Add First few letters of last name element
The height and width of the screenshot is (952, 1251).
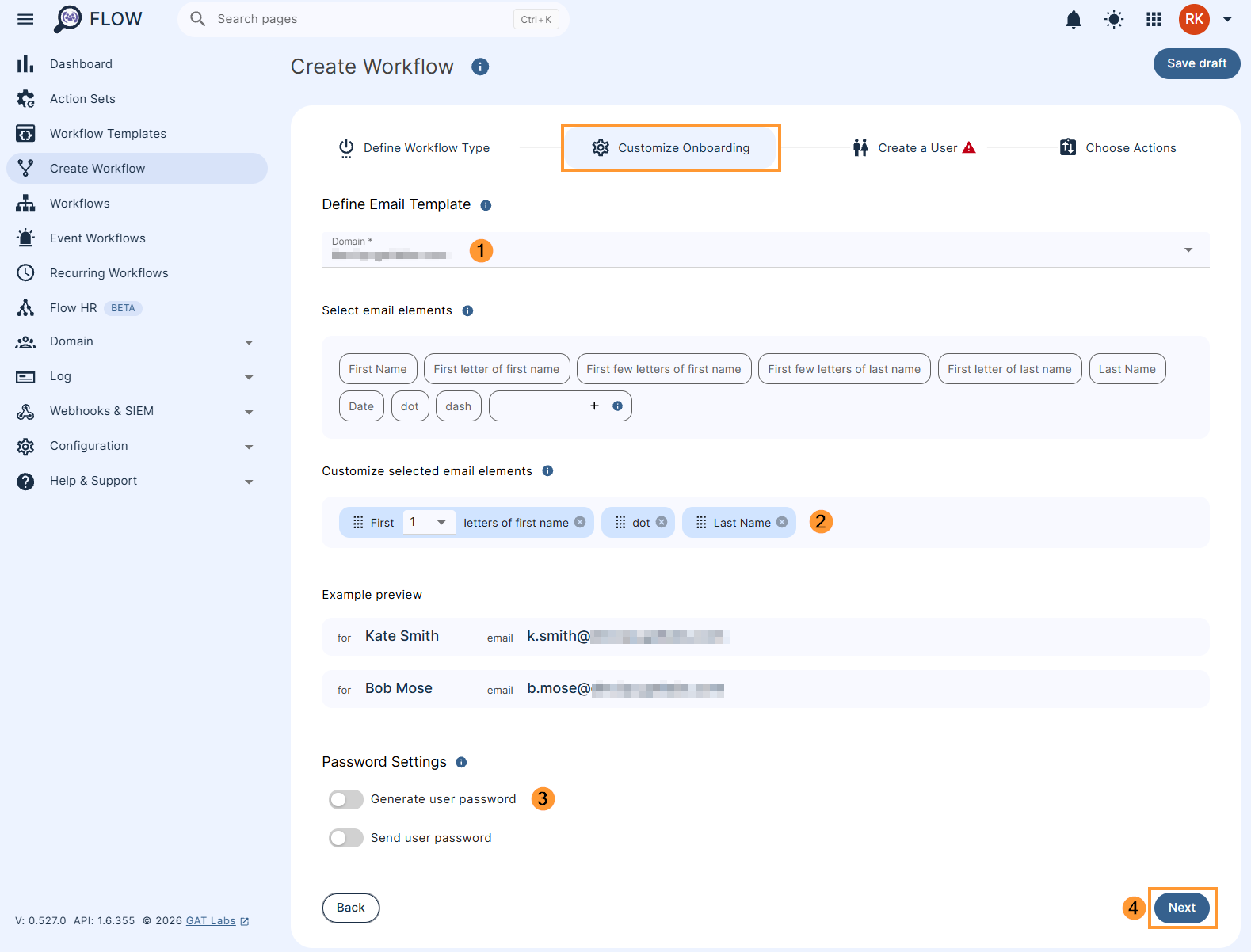[x=845, y=369]
